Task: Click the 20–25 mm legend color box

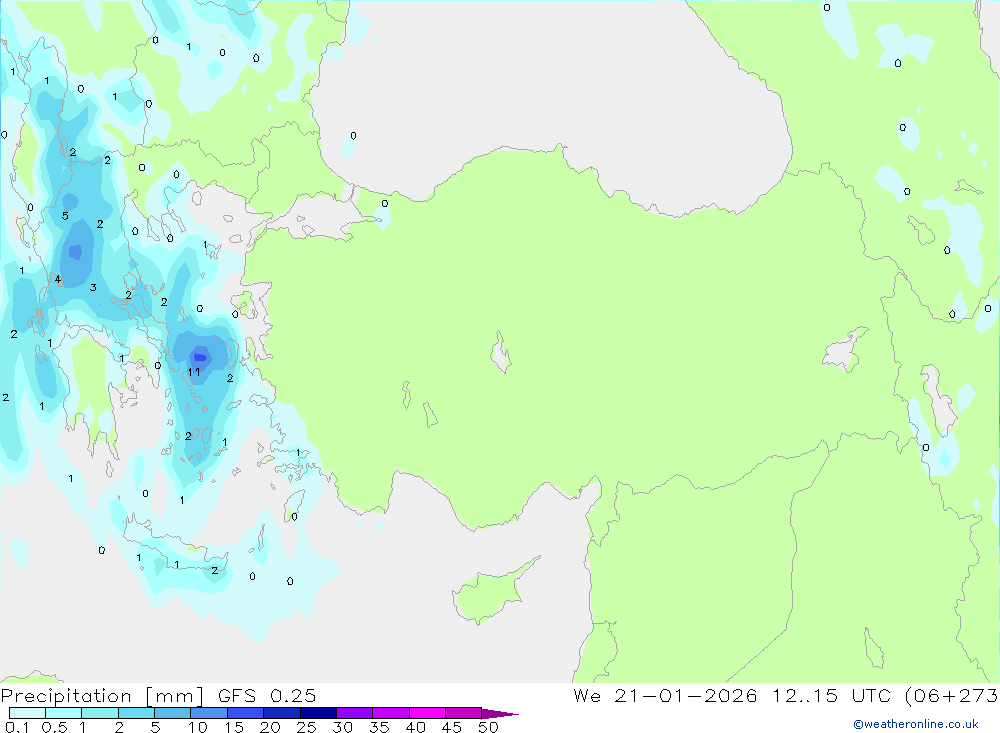Action: tap(282, 713)
